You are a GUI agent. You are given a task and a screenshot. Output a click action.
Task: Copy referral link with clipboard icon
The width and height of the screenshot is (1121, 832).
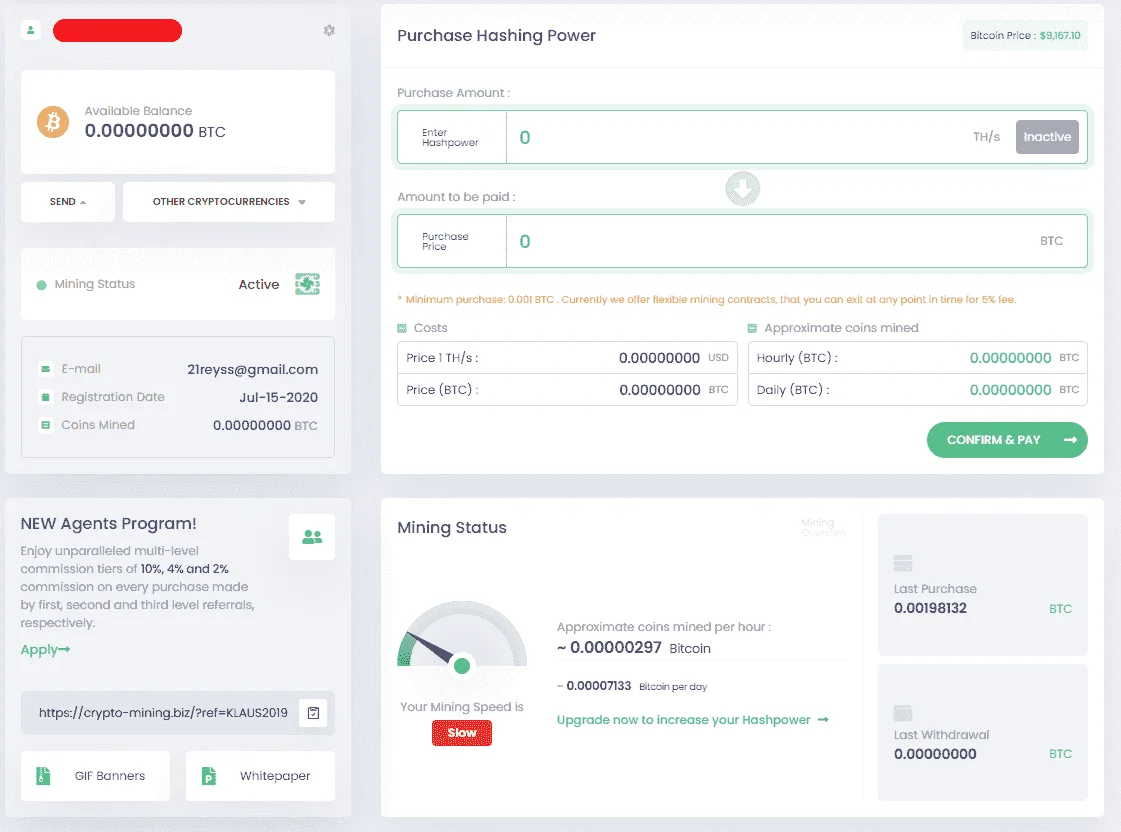coord(313,713)
